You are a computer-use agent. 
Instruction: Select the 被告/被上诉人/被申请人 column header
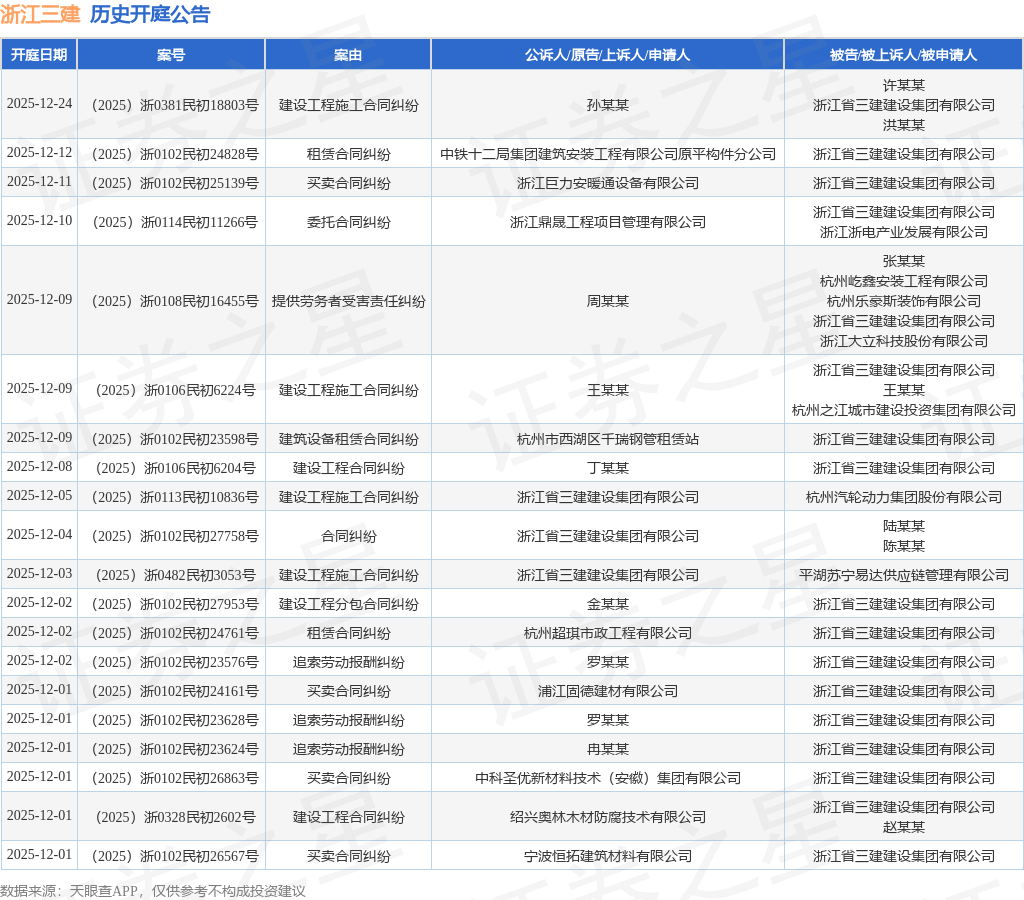coord(903,55)
